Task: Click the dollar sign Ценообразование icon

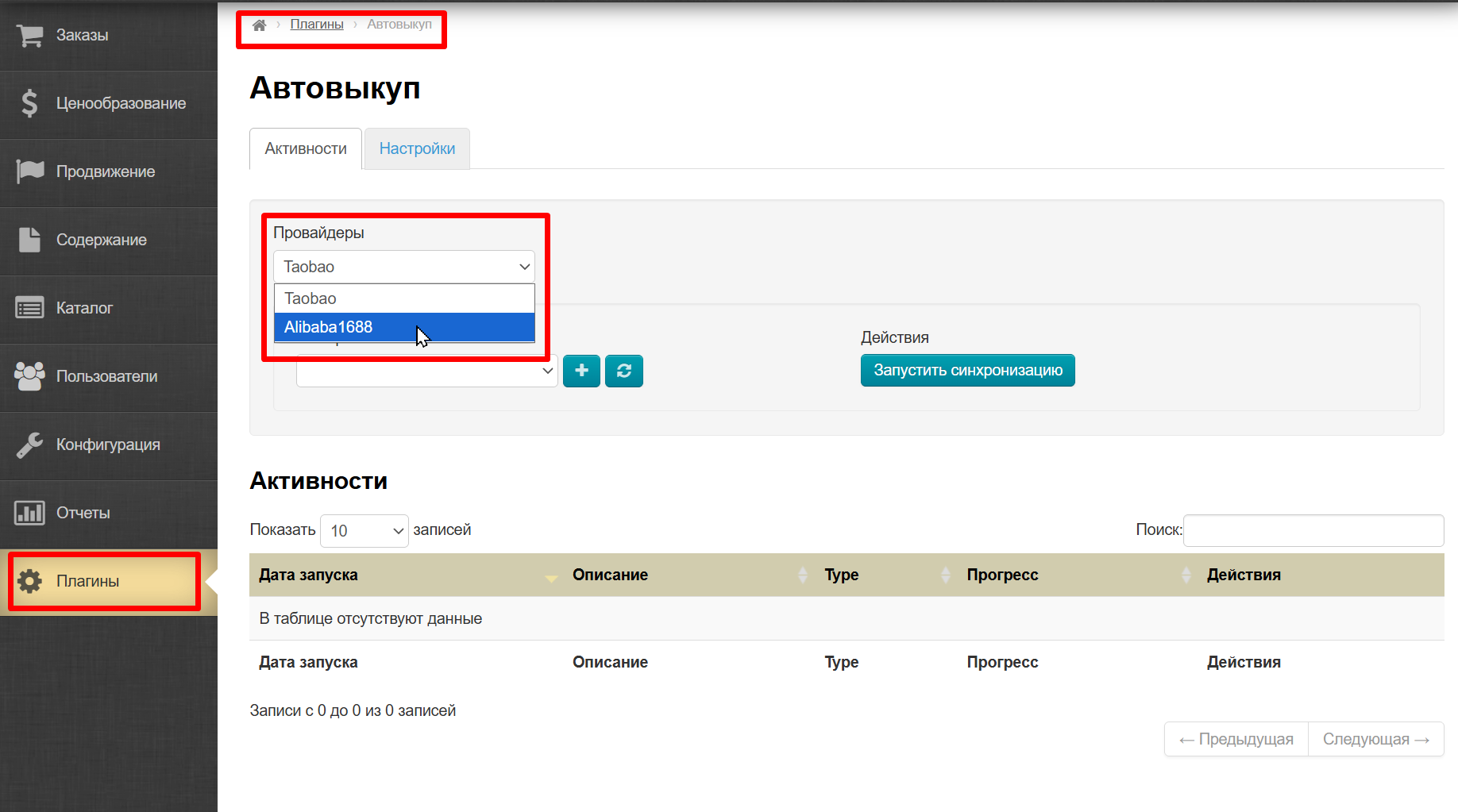Action: pos(30,103)
